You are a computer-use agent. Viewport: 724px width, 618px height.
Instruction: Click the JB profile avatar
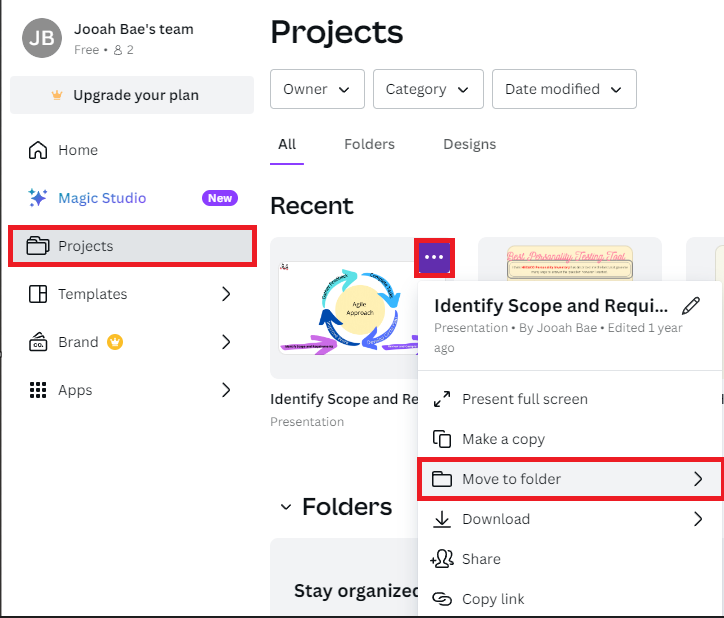[42, 38]
